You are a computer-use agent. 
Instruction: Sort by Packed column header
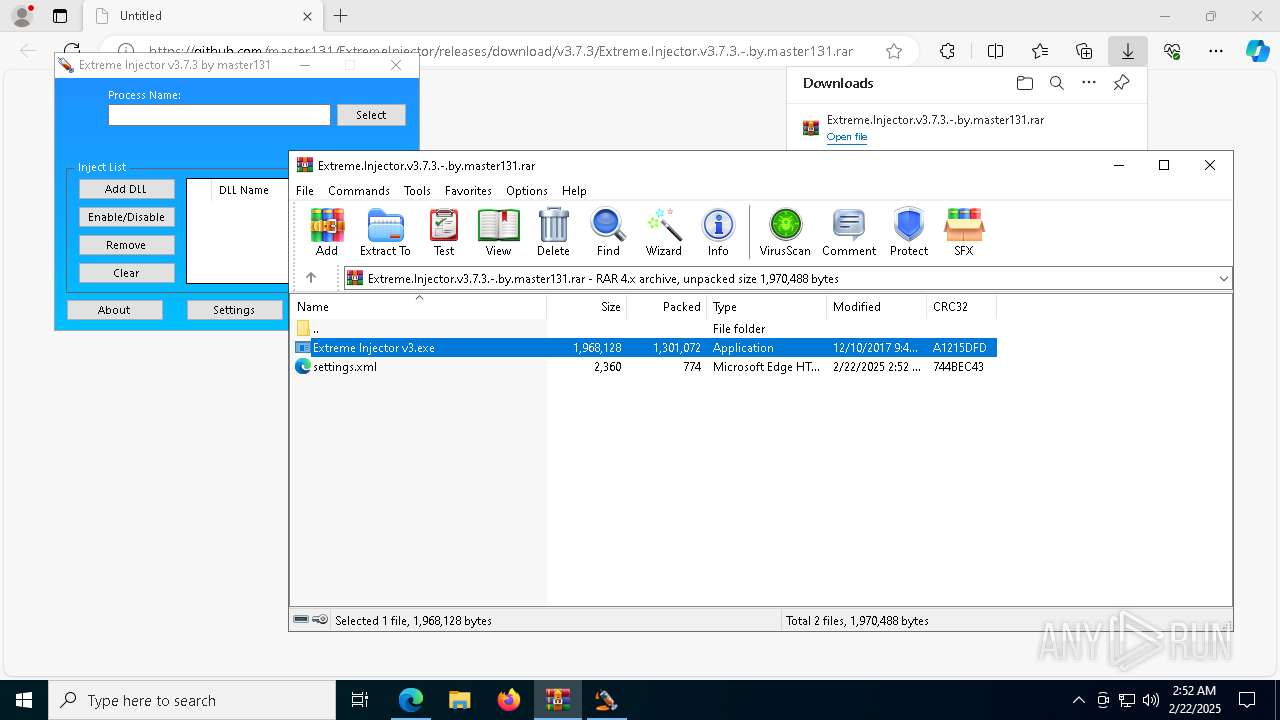click(x=667, y=306)
